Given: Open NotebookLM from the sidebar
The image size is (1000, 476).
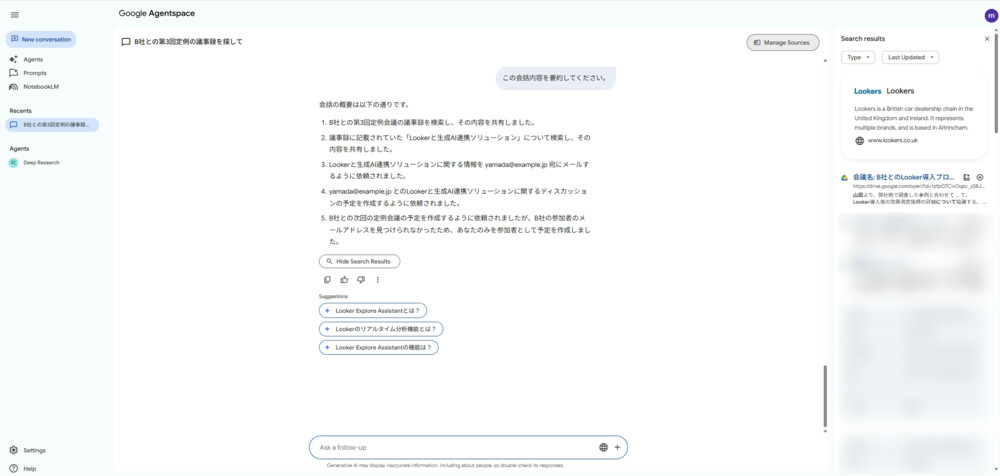Looking at the screenshot, I should (x=41, y=86).
